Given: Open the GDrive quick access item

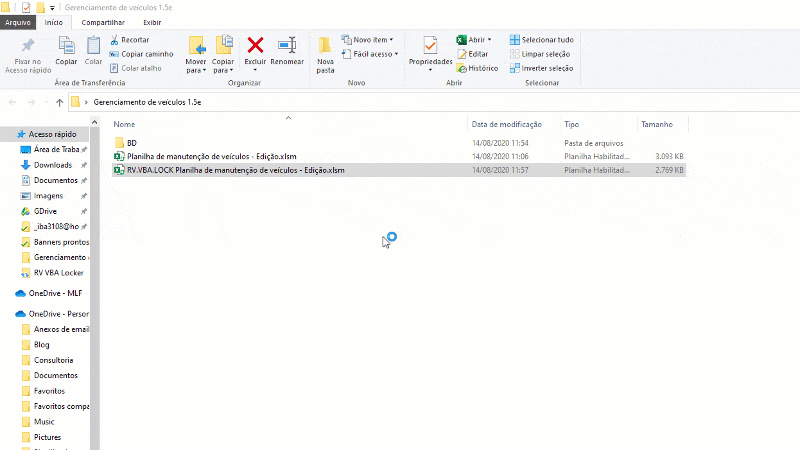Looking at the screenshot, I should coord(45,211).
